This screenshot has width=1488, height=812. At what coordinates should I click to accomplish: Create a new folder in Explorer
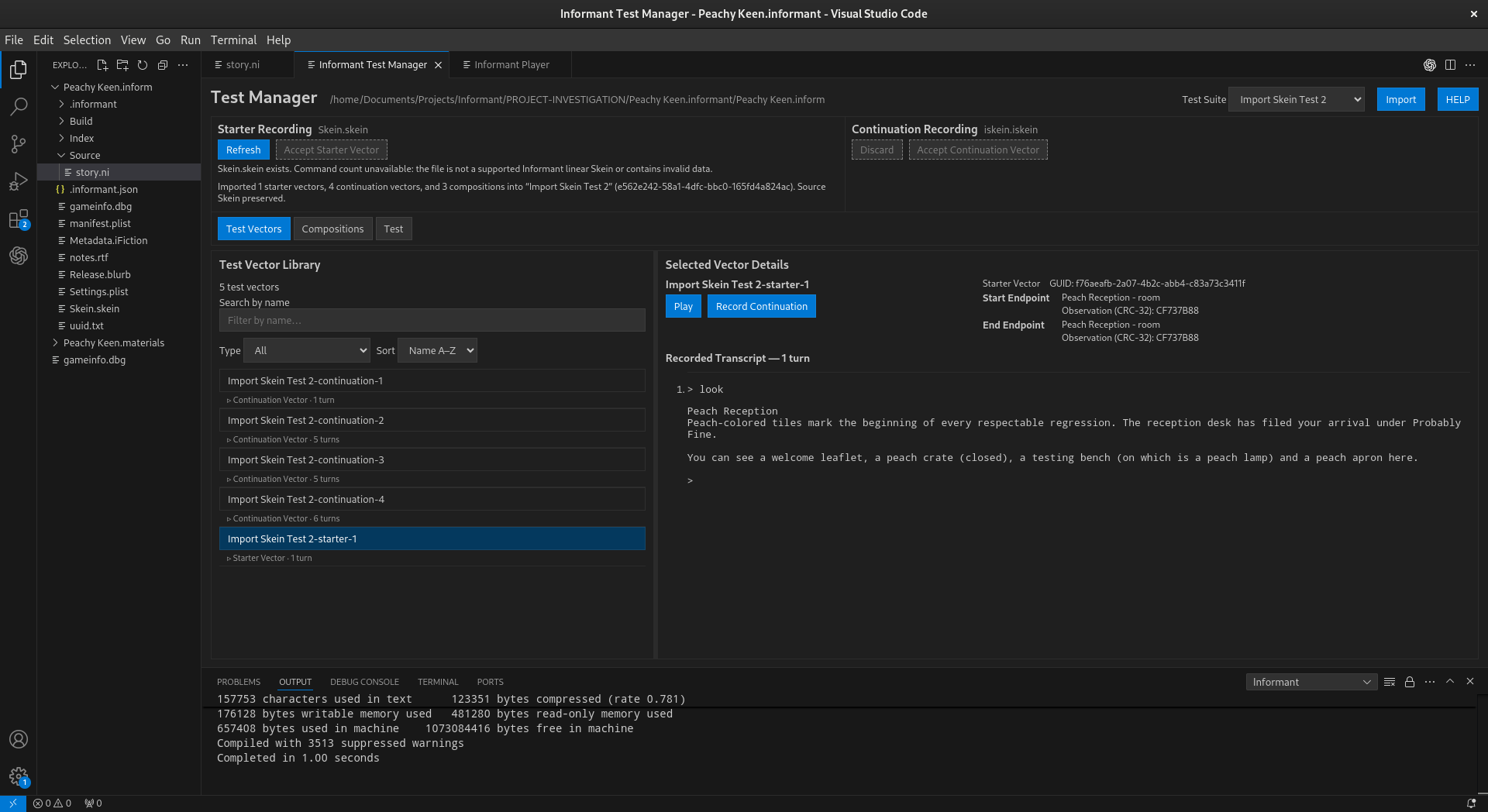click(x=122, y=65)
